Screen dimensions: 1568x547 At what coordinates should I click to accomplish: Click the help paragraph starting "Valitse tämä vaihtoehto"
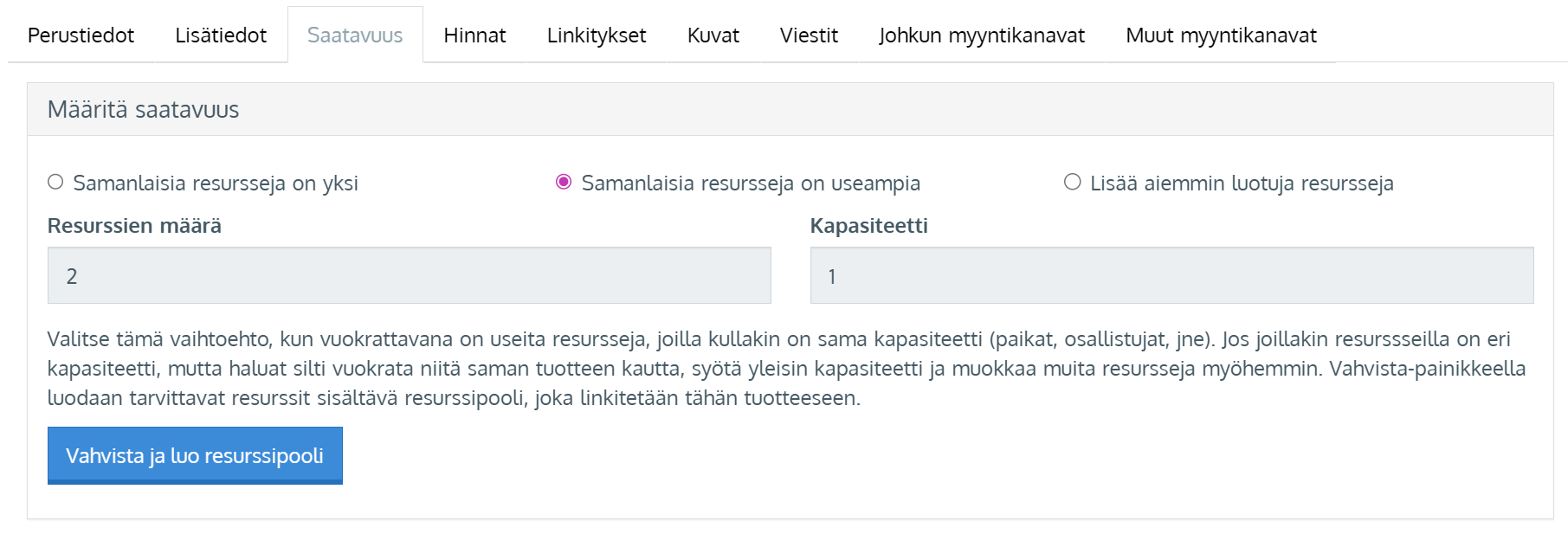point(779,369)
